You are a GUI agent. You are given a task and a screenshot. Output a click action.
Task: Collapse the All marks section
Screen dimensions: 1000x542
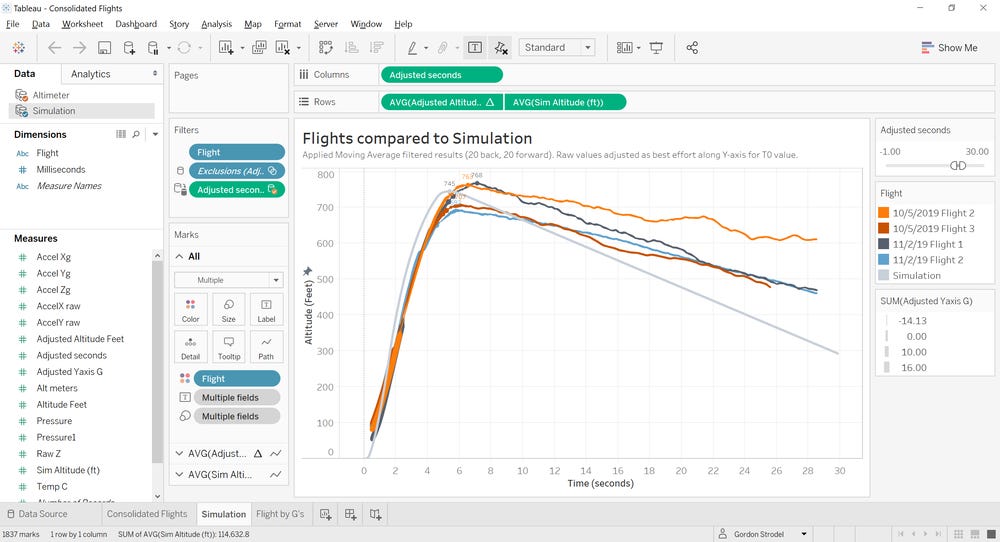click(x=179, y=256)
